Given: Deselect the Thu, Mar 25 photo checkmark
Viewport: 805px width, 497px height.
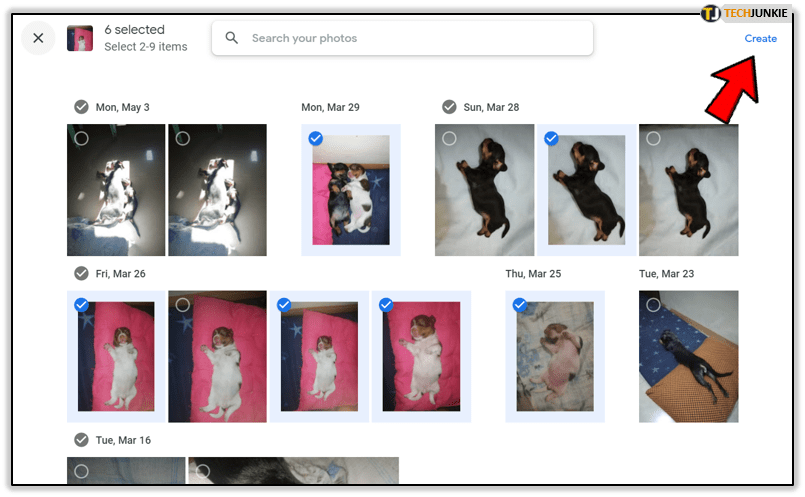Looking at the screenshot, I should (520, 305).
